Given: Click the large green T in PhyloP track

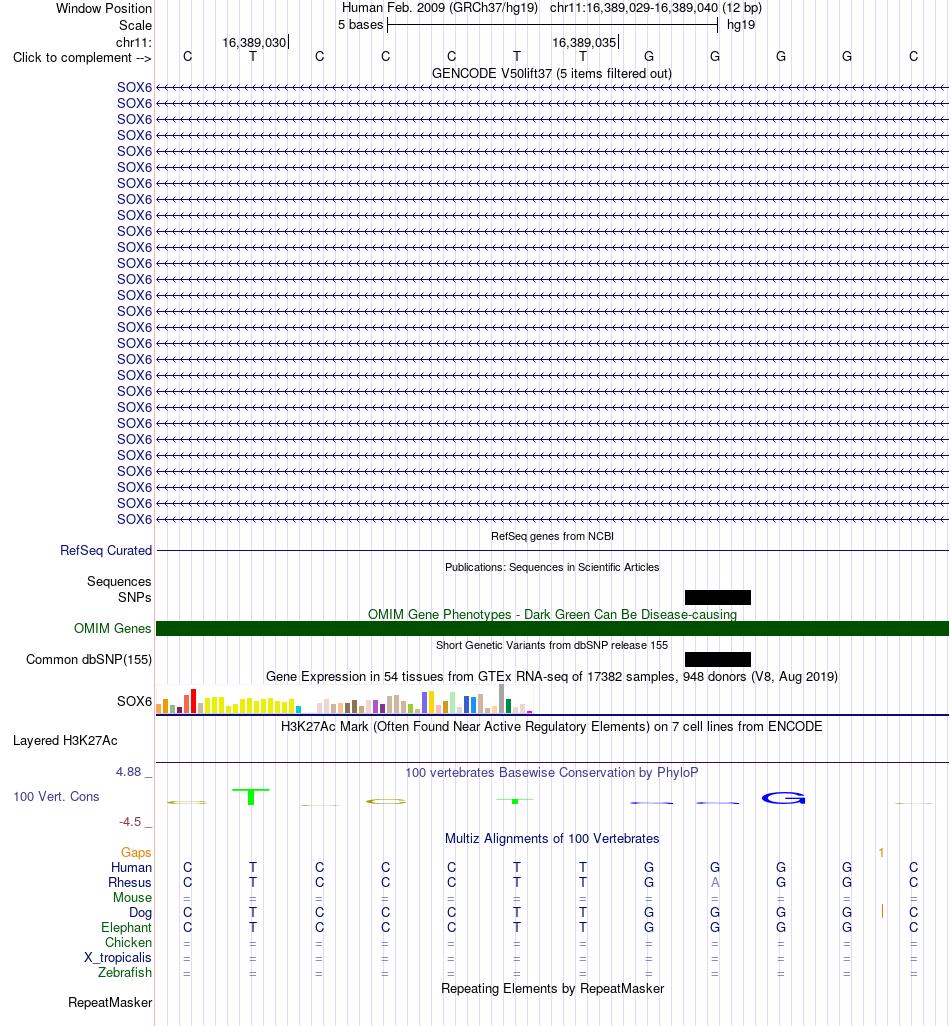Looking at the screenshot, I should click(x=251, y=796).
